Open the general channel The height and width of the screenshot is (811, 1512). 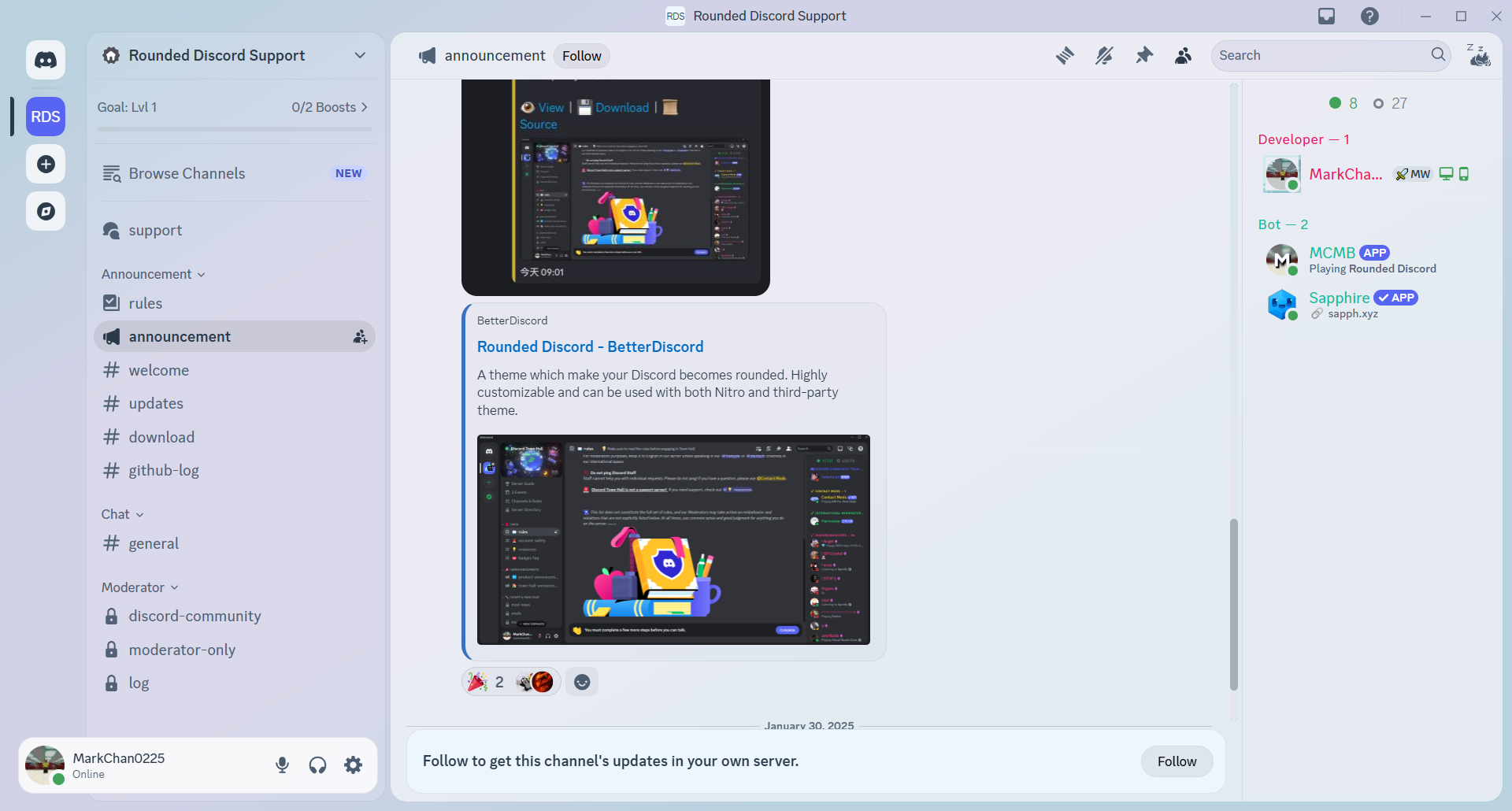tap(235, 543)
